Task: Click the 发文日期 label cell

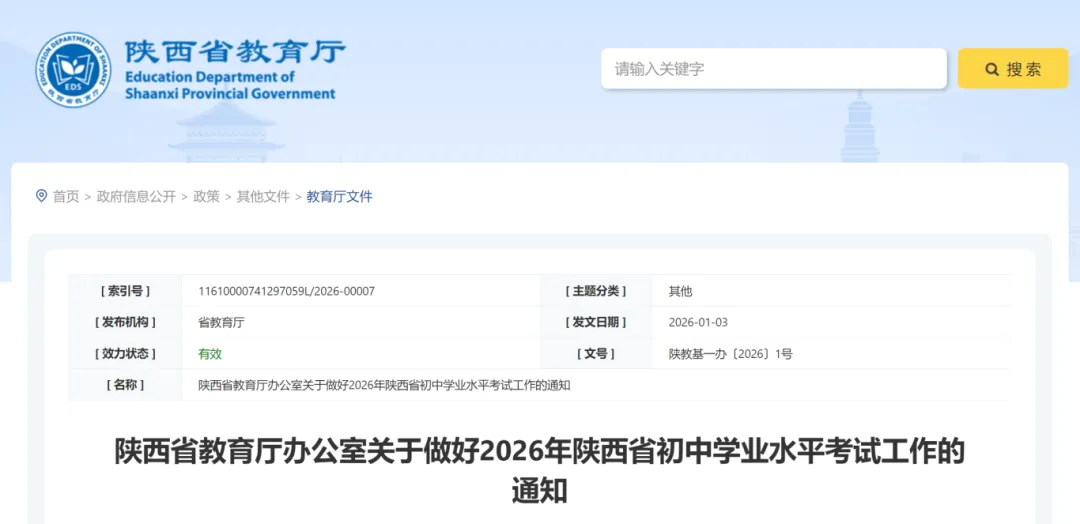Action: pyautogui.click(x=596, y=322)
